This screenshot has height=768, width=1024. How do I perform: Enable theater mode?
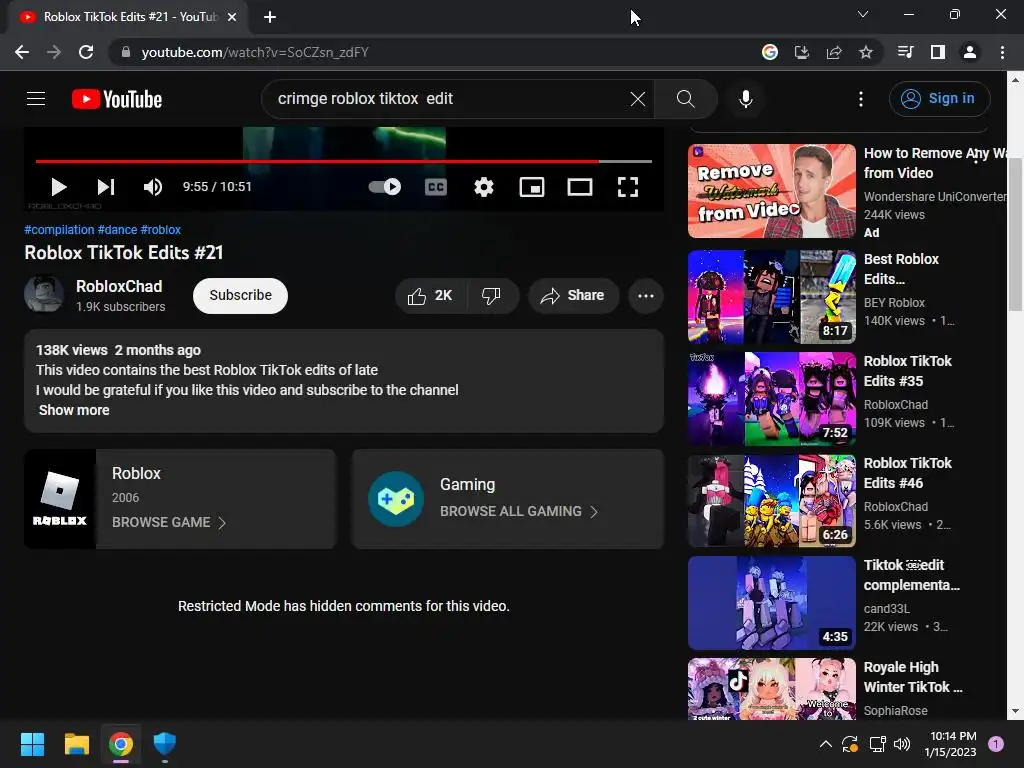[x=580, y=187]
